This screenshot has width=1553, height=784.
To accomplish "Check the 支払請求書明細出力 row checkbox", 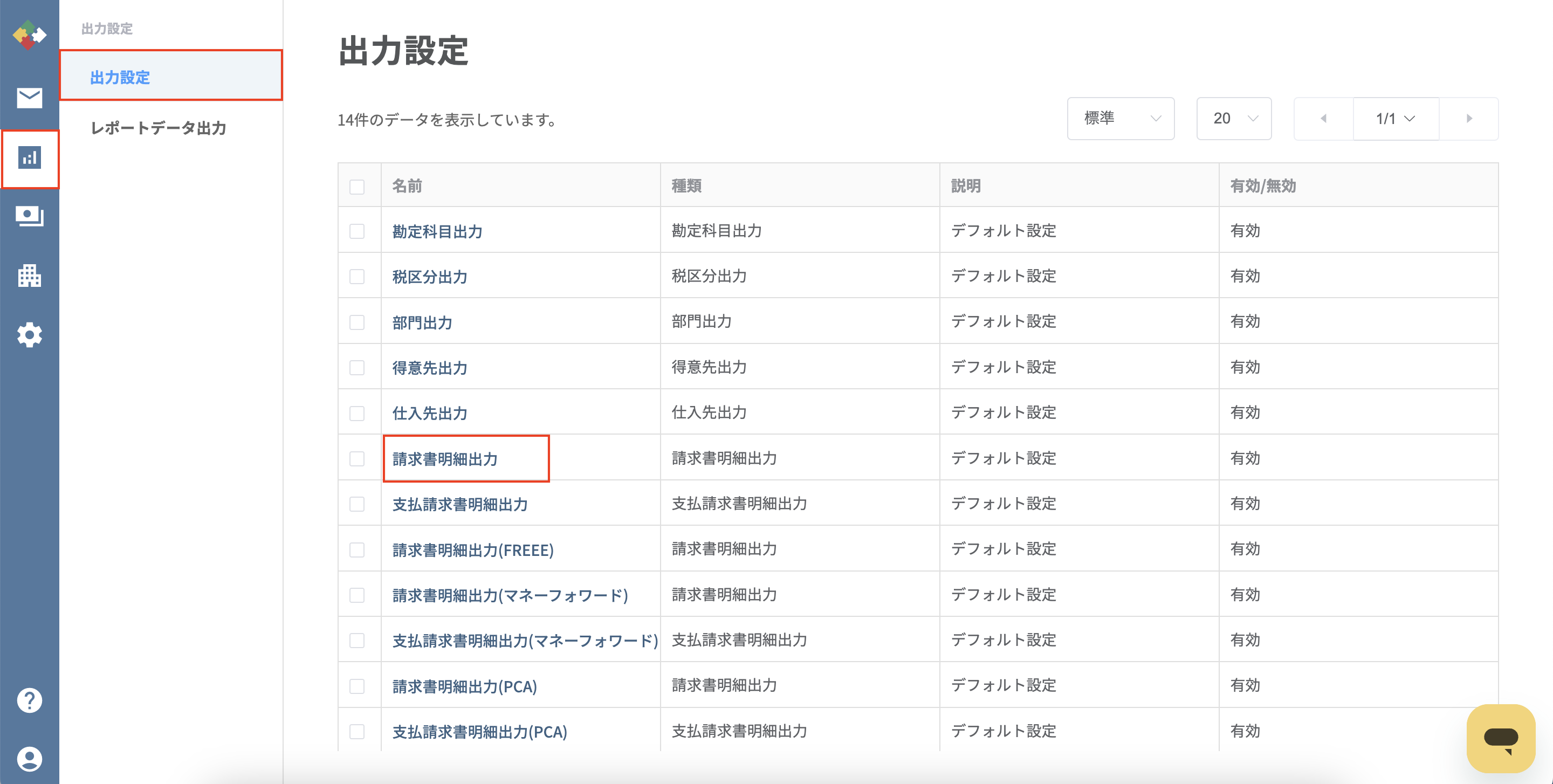I will click(357, 504).
